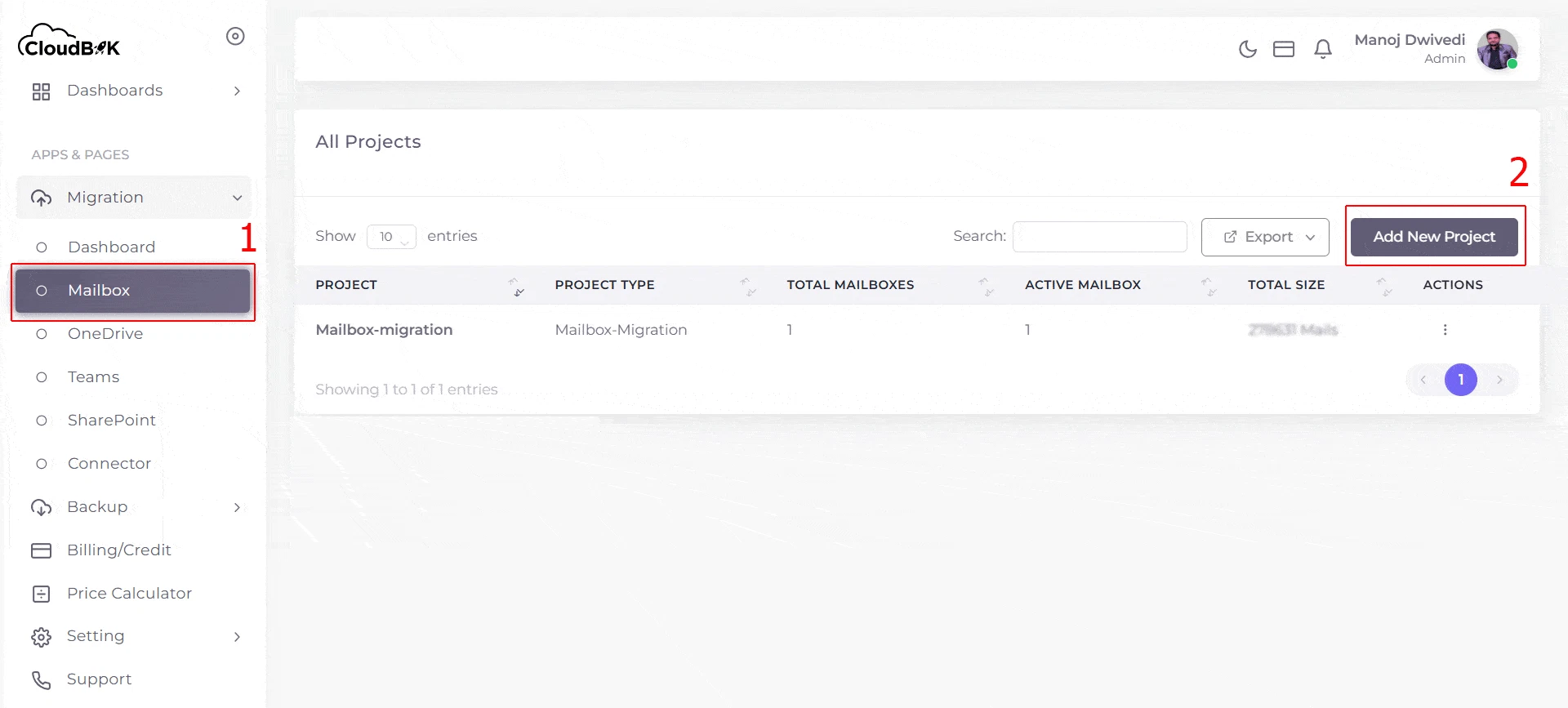
Task: Focus the Search input field
Action: tap(1099, 237)
